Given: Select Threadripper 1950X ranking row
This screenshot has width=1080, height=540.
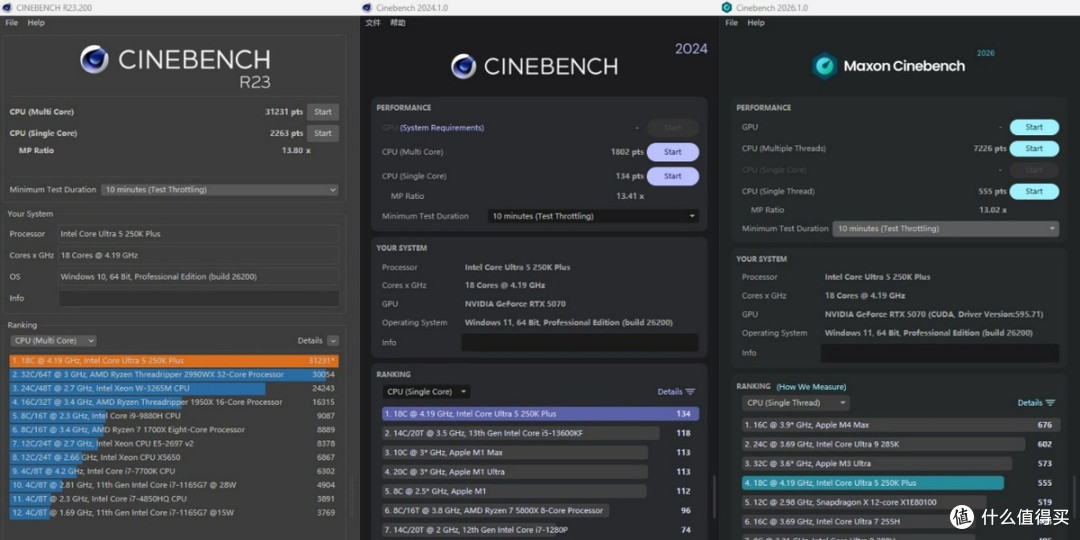Looking at the screenshot, I should [x=174, y=402].
